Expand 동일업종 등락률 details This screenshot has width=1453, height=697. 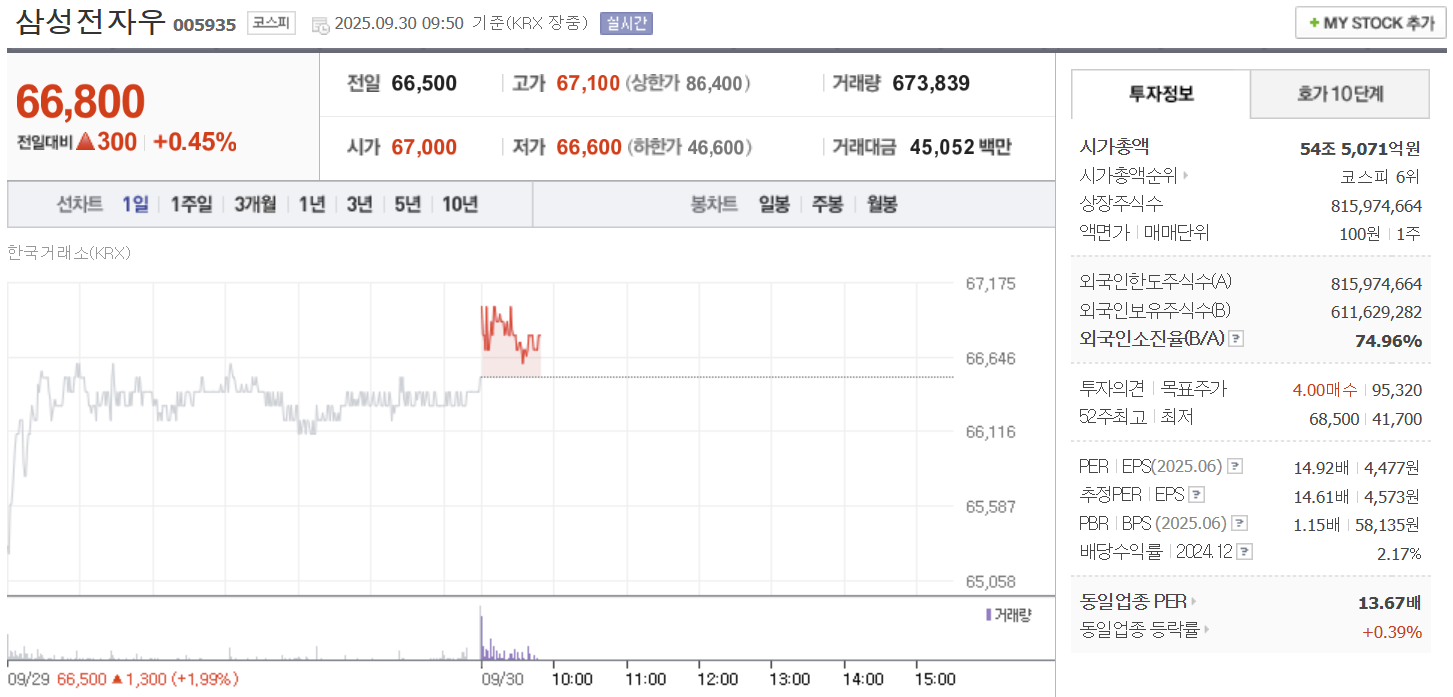[1206, 630]
